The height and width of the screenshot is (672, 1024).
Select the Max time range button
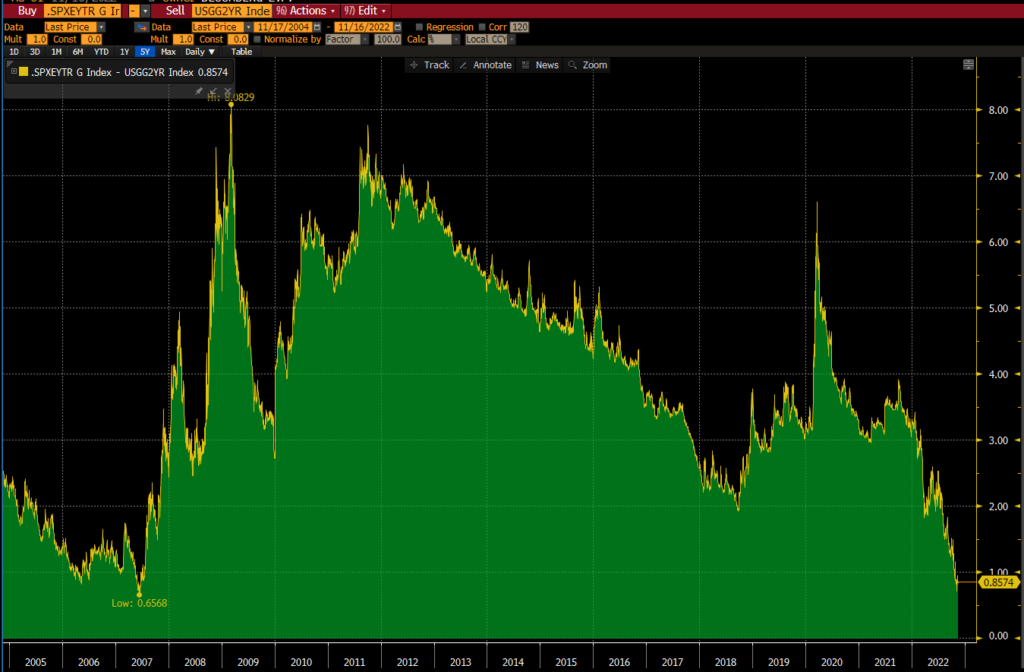(x=168, y=51)
